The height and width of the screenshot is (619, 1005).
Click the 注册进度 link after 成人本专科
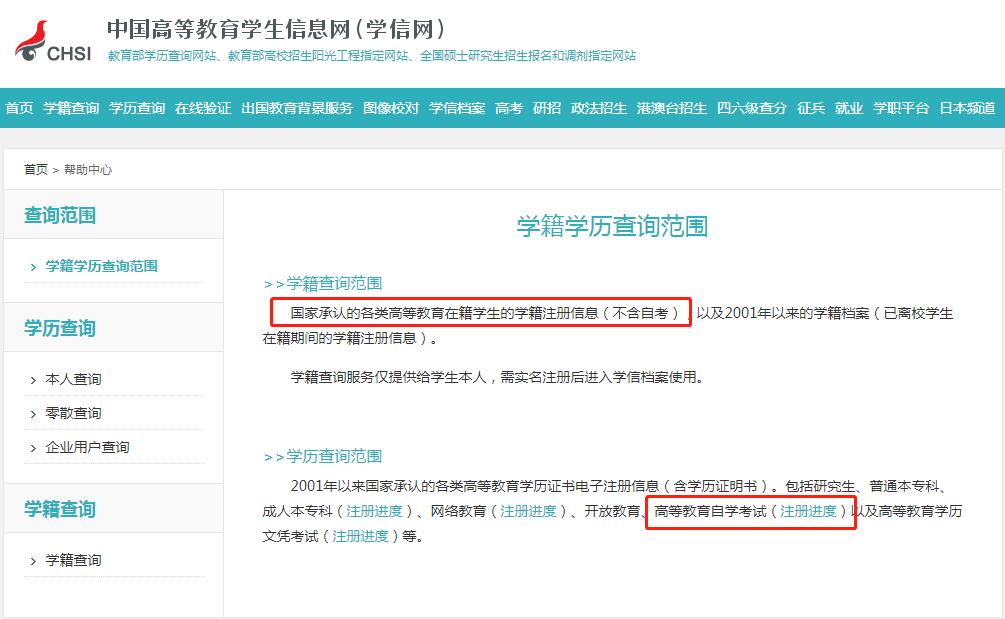click(x=374, y=511)
